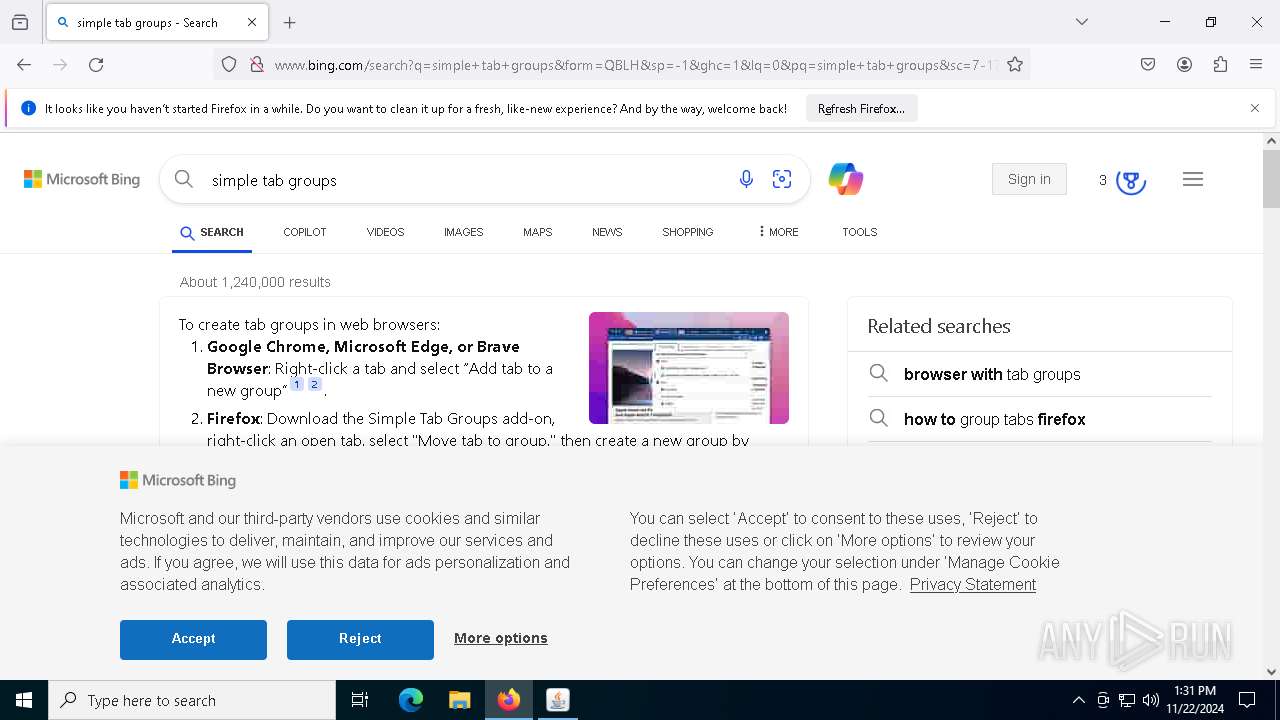Open TOOLS options
Image resolution: width=1280 pixels, height=720 pixels.
pyautogui.click(x=859, y=232)
